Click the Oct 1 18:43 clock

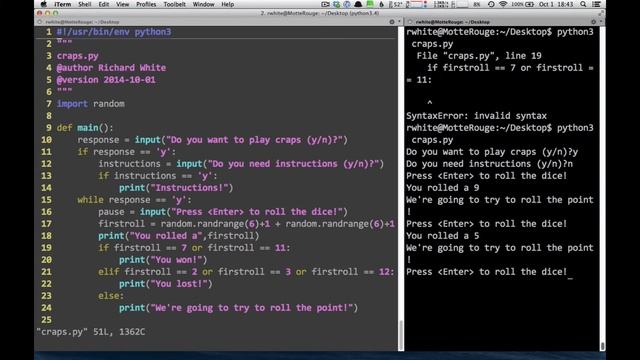coord(556,4)
